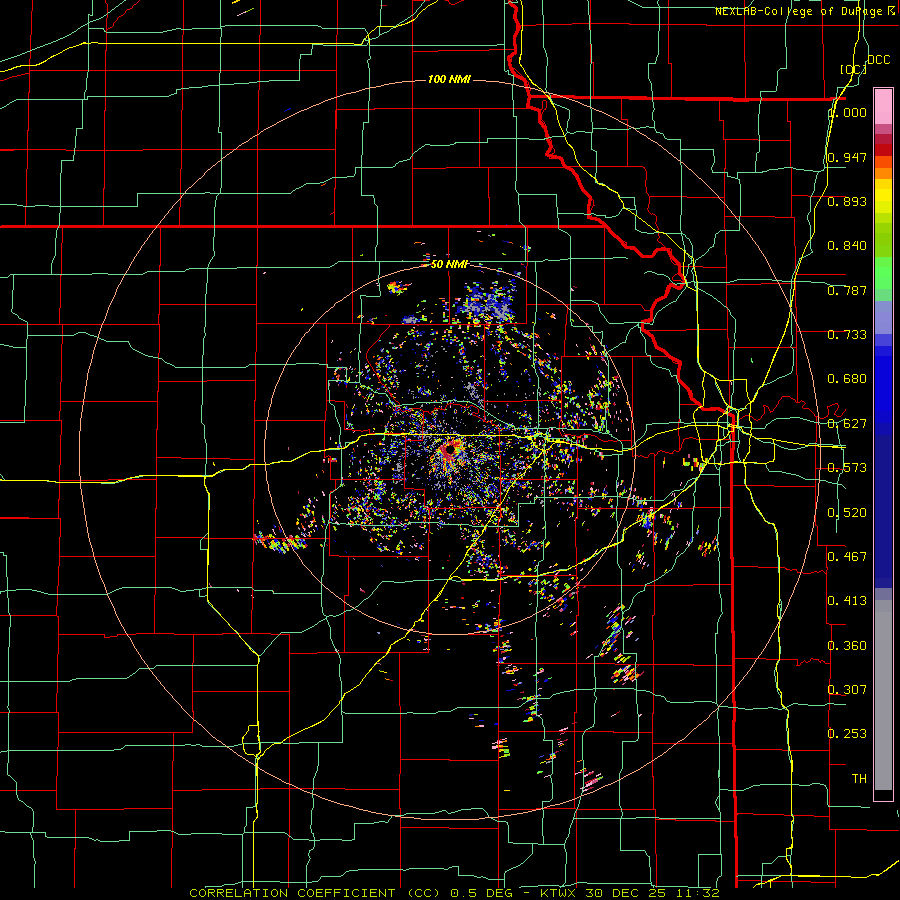Click the 0.520 legend value
900x900 pixels.
pos(847,513)
